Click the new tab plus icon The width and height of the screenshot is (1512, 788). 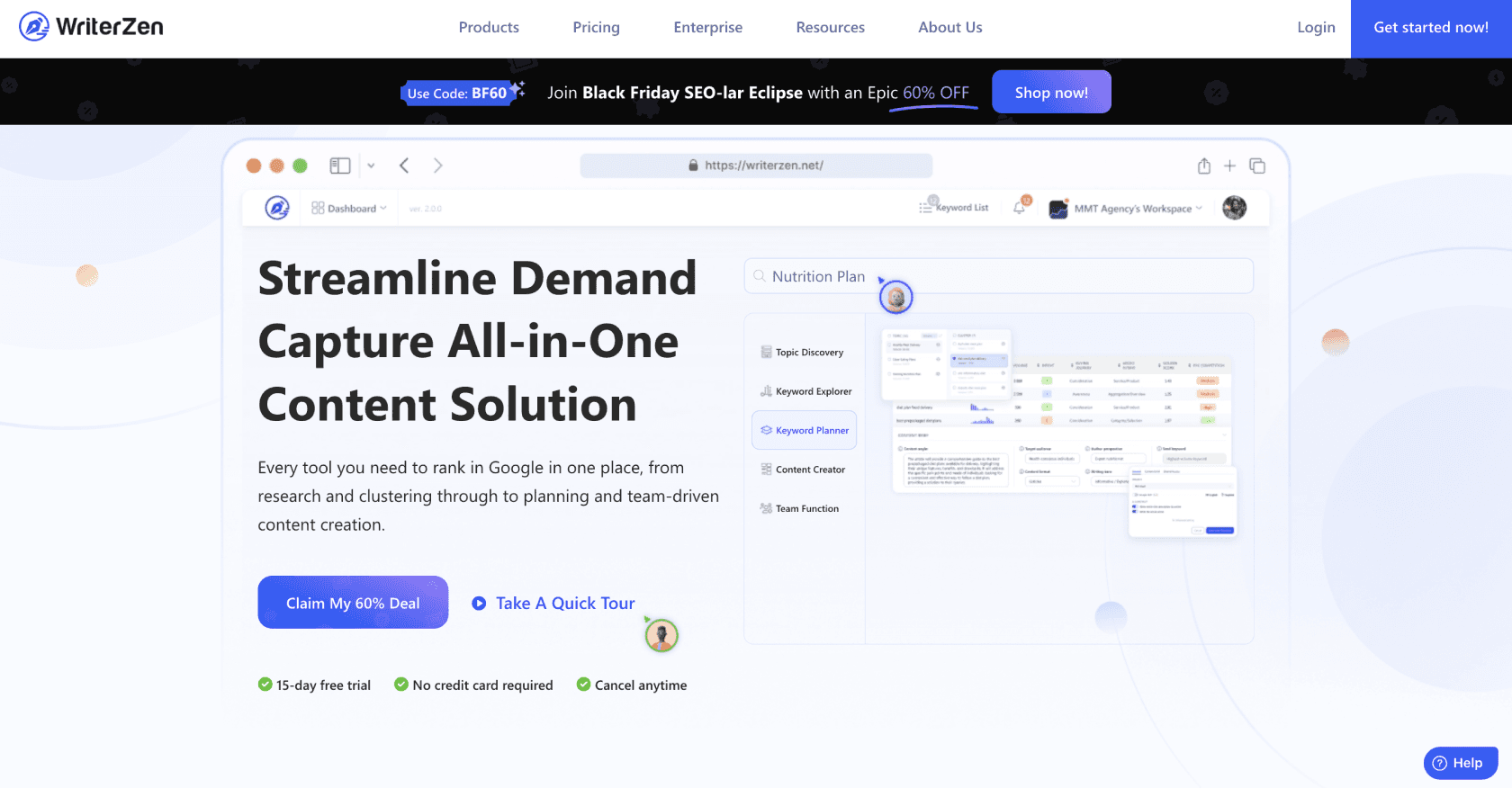coord(1229,166)
